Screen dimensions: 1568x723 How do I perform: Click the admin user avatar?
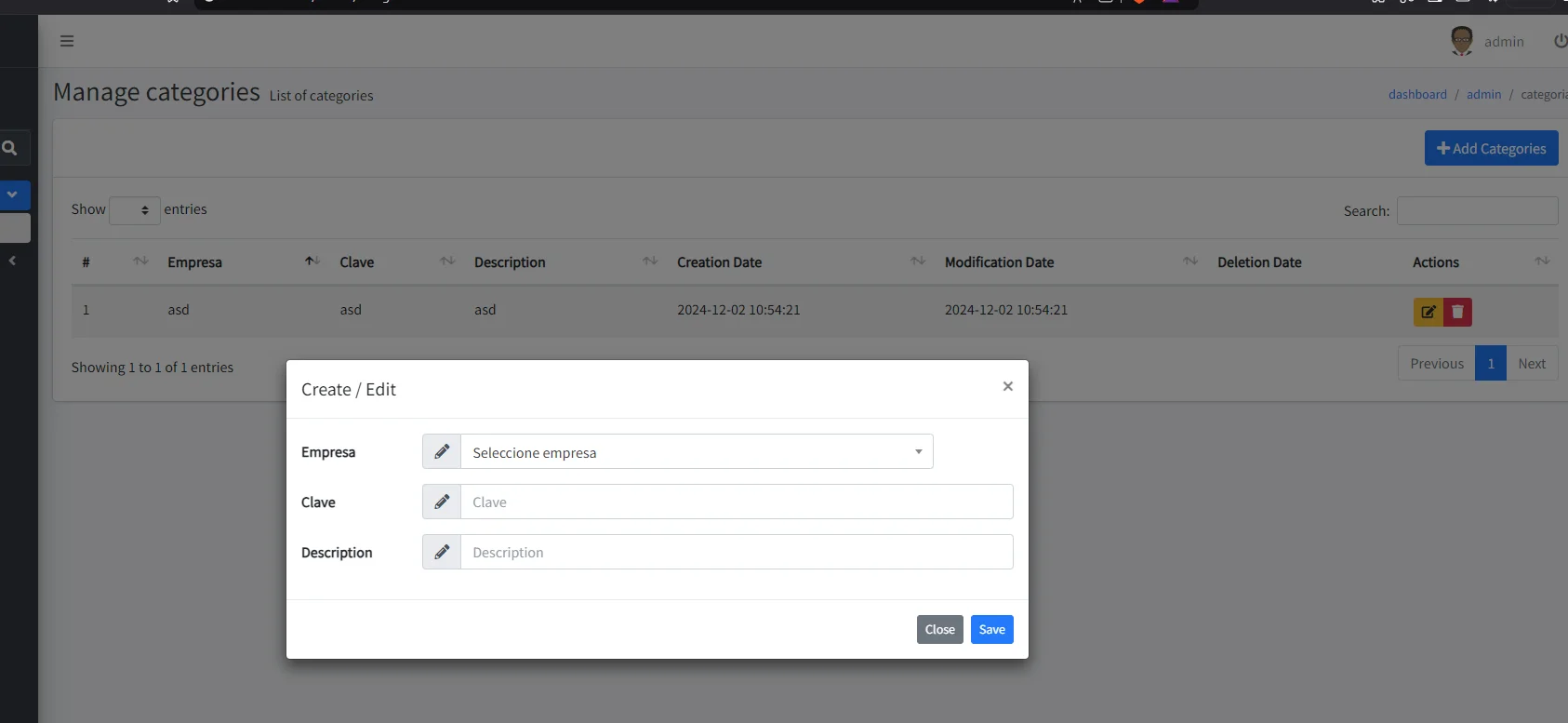[1461, 41]
